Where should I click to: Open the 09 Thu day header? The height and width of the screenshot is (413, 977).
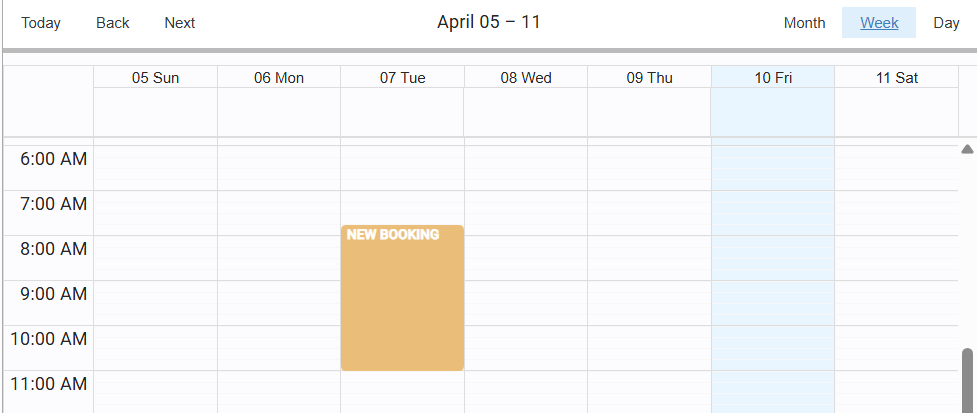(649, 78)
